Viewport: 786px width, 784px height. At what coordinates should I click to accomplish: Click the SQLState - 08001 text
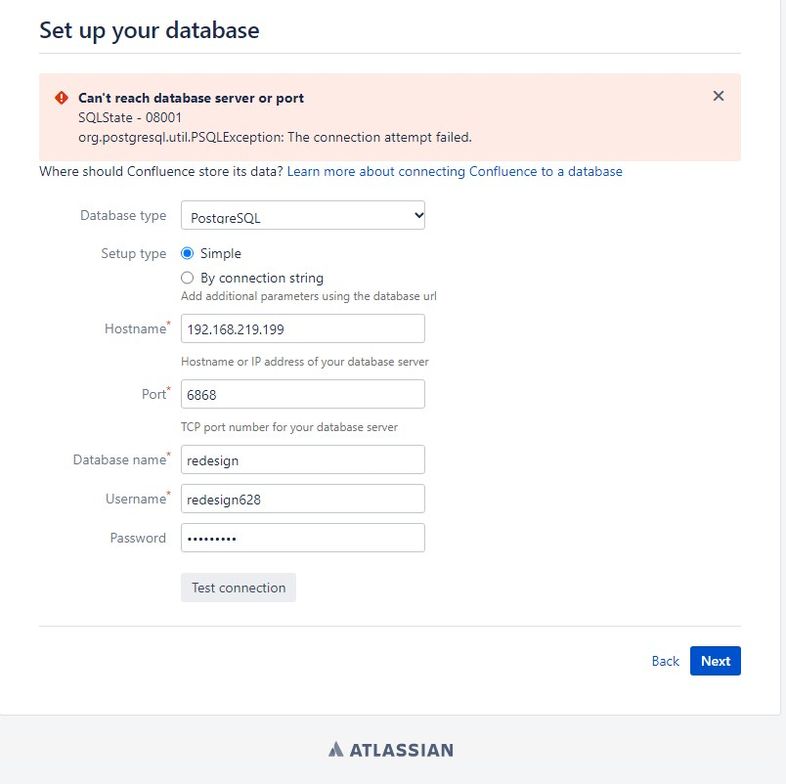(x=130, y=118)
